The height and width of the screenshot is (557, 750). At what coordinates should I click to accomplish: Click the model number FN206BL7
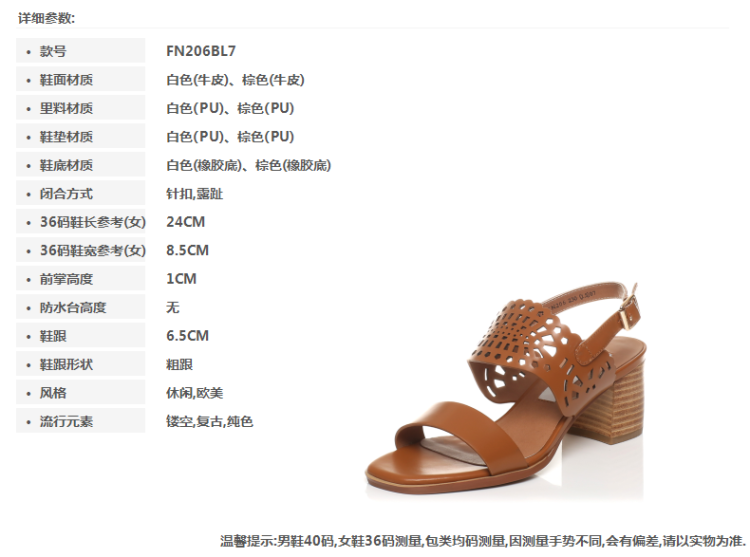click(x=201, y=51)
